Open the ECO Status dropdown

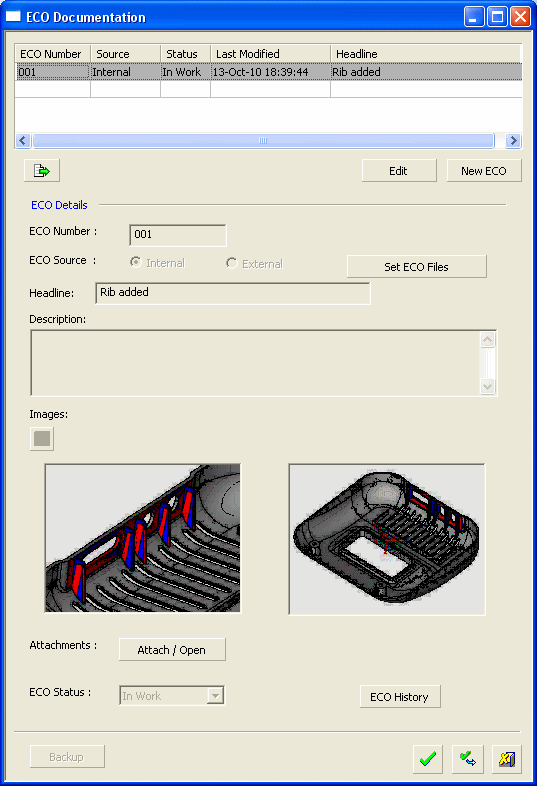coord(215,696)
